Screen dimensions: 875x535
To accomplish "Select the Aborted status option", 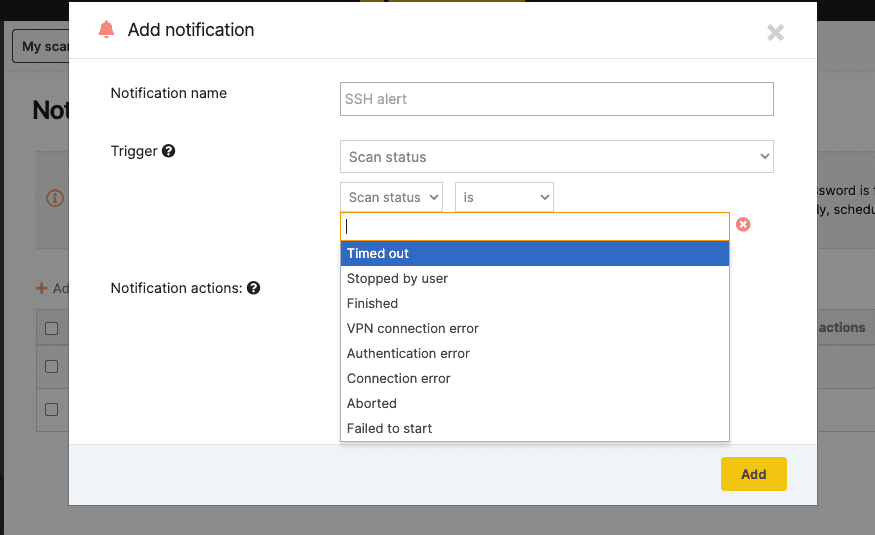I will point(535,404).
